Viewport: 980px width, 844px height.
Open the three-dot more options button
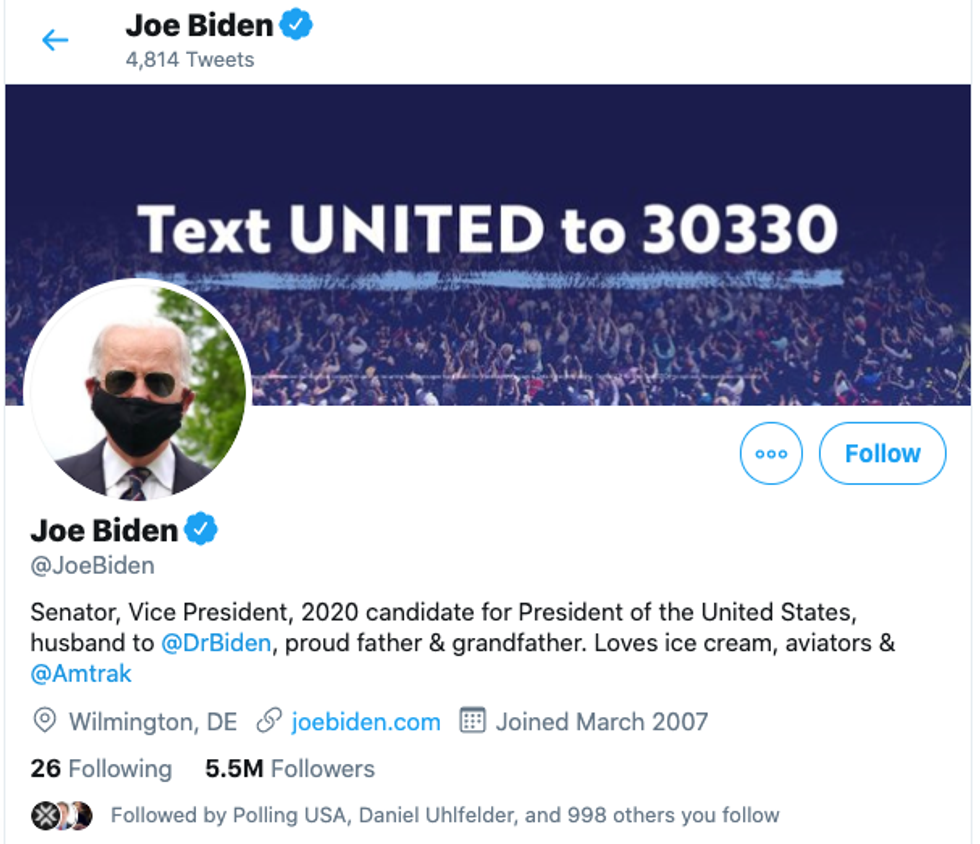[771, 453]
